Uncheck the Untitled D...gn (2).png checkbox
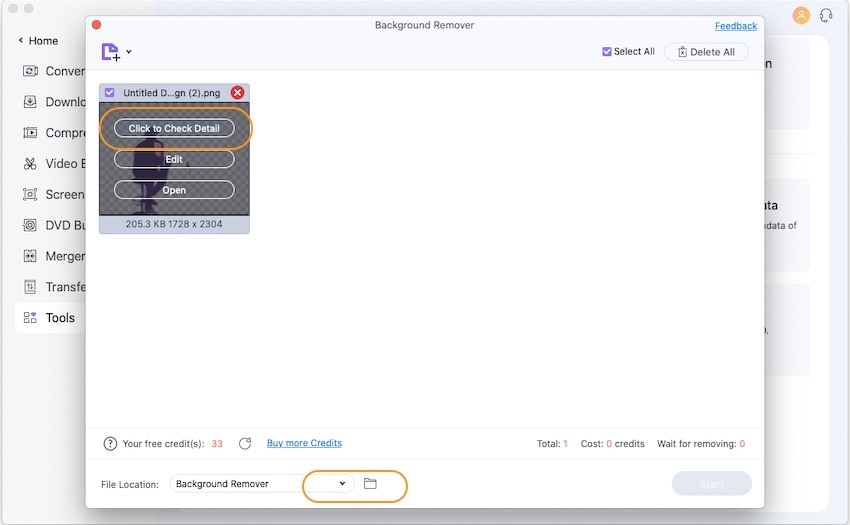This screenshot has width=850, height=525. 110,93
